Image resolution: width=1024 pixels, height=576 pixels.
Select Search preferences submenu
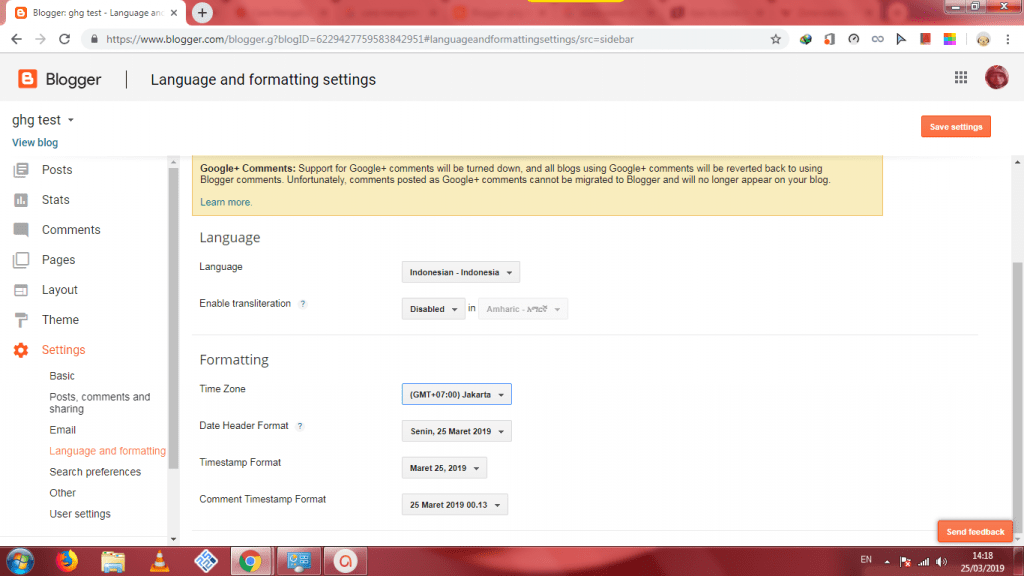point(95,472)
